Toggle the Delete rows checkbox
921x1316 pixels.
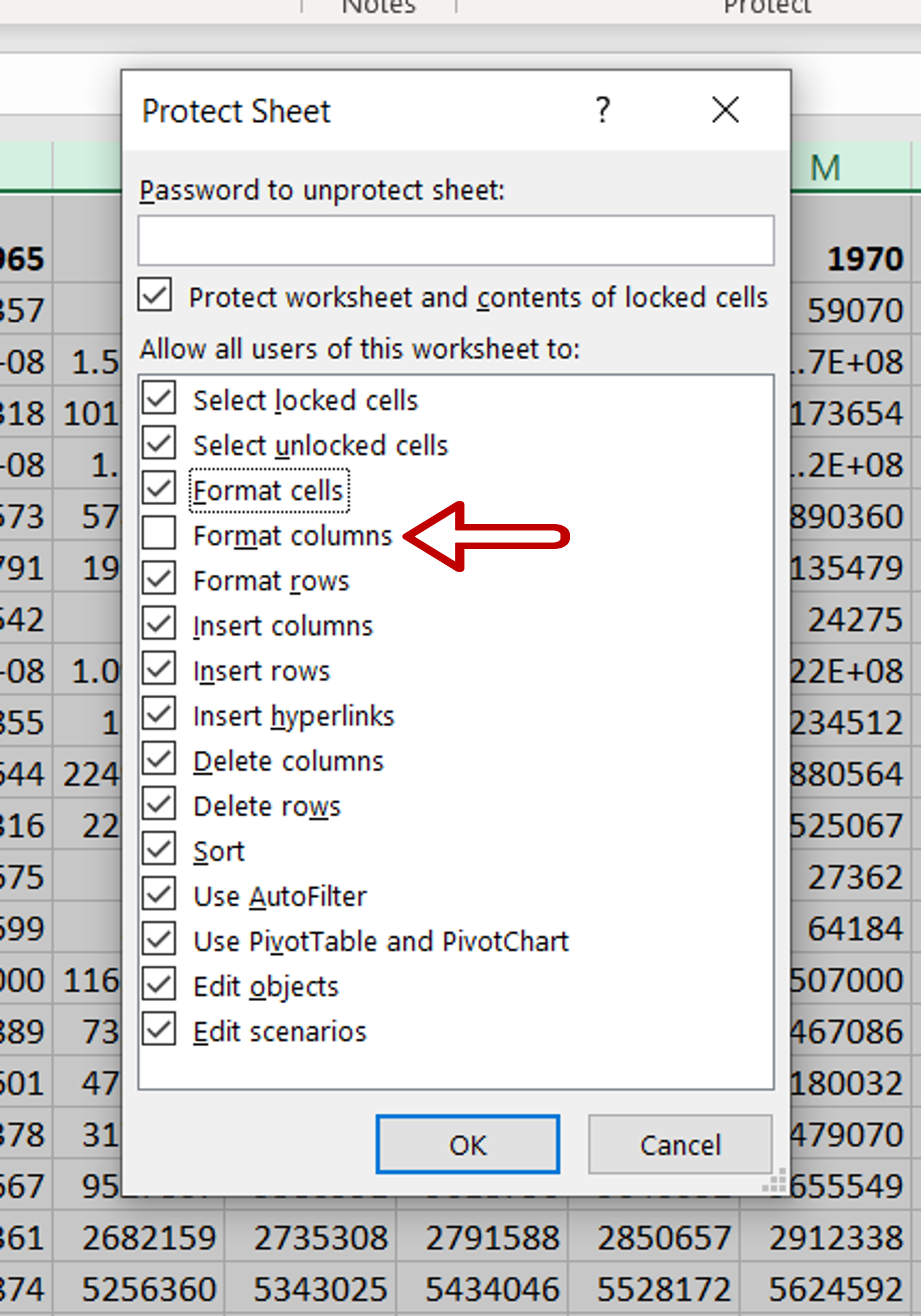159,805
